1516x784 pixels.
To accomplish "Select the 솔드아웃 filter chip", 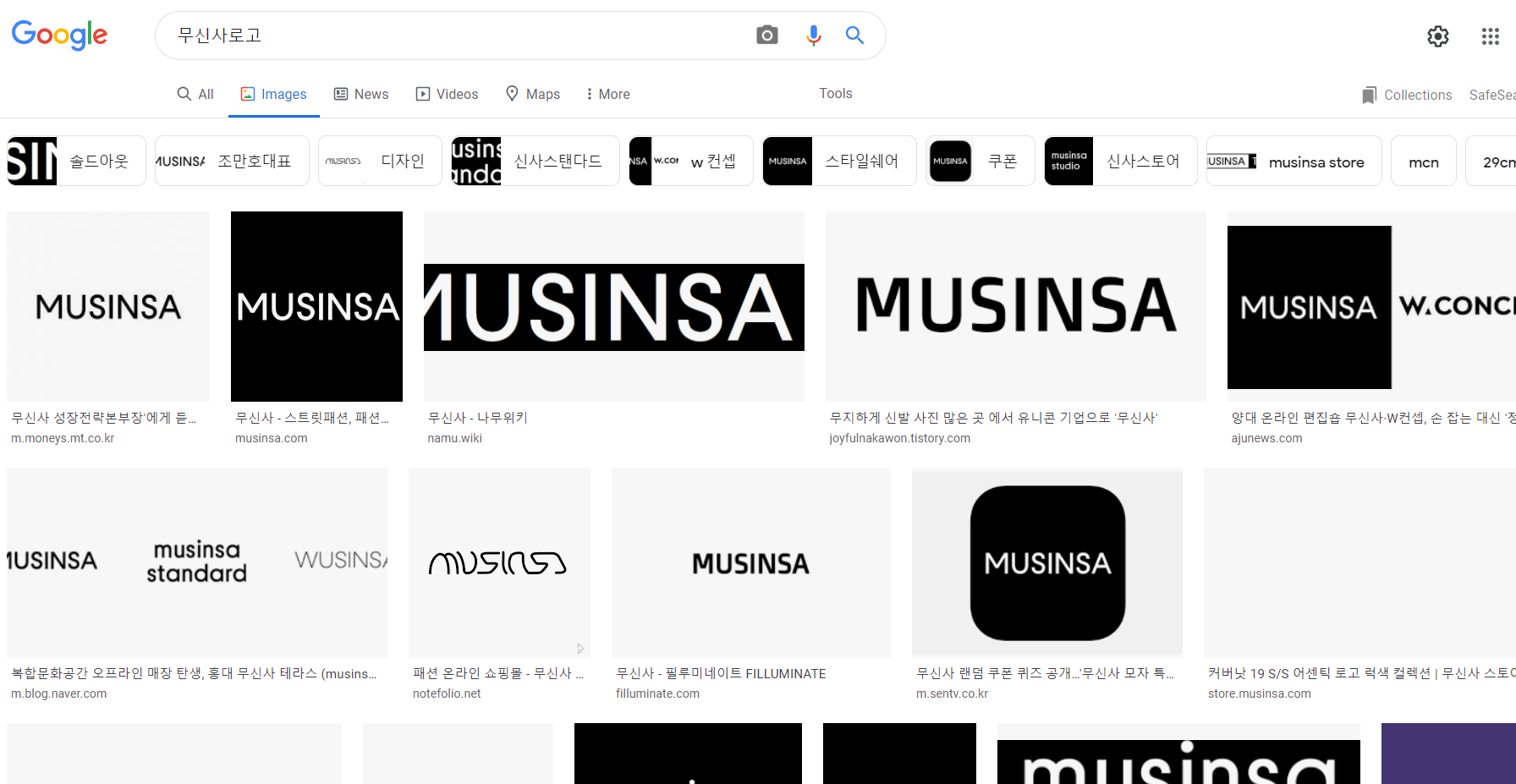I will pyautogui.click(x=76, y=161).
